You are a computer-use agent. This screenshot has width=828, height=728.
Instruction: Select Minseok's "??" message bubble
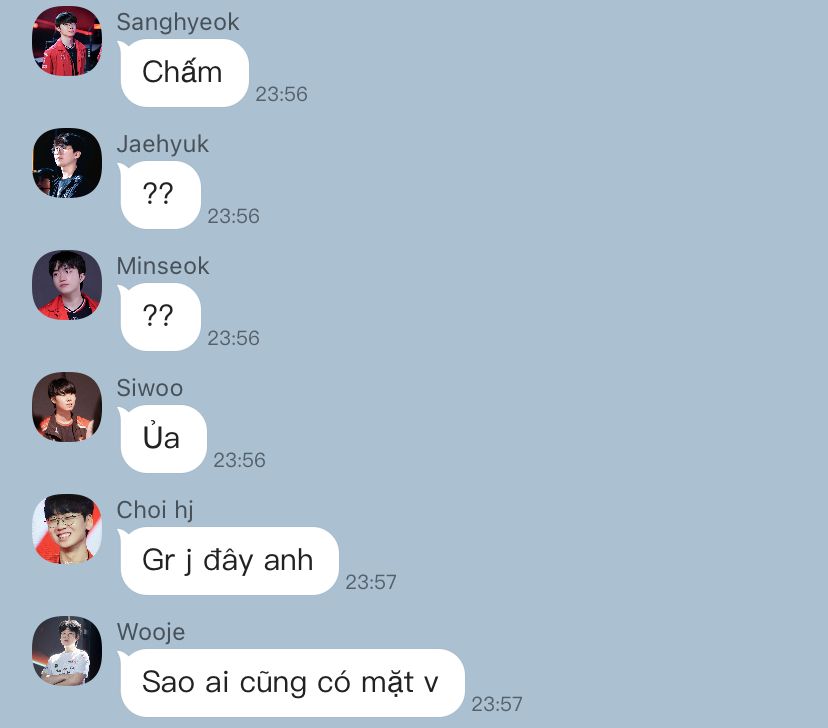tap(159, 317)
